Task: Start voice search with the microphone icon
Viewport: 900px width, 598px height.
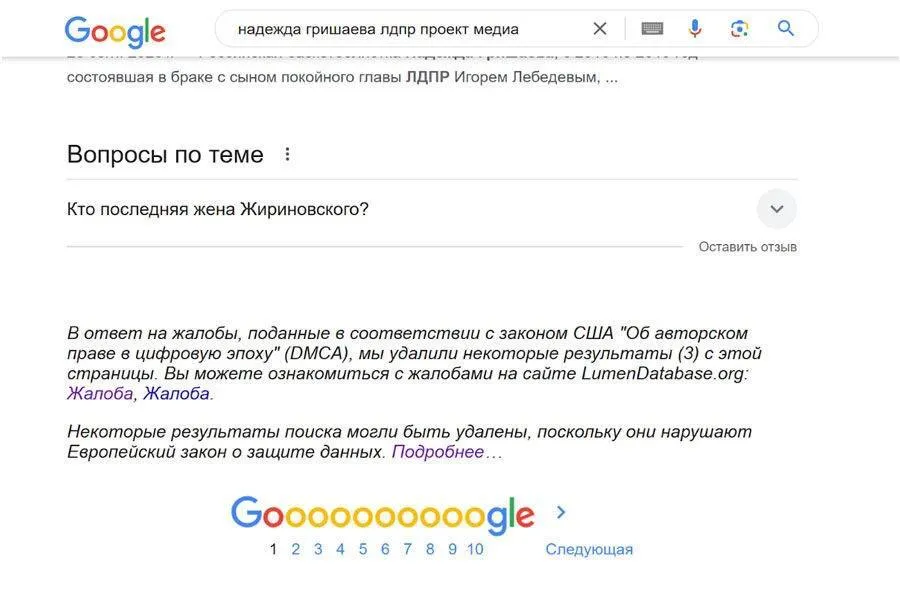Action: (695, 28)
